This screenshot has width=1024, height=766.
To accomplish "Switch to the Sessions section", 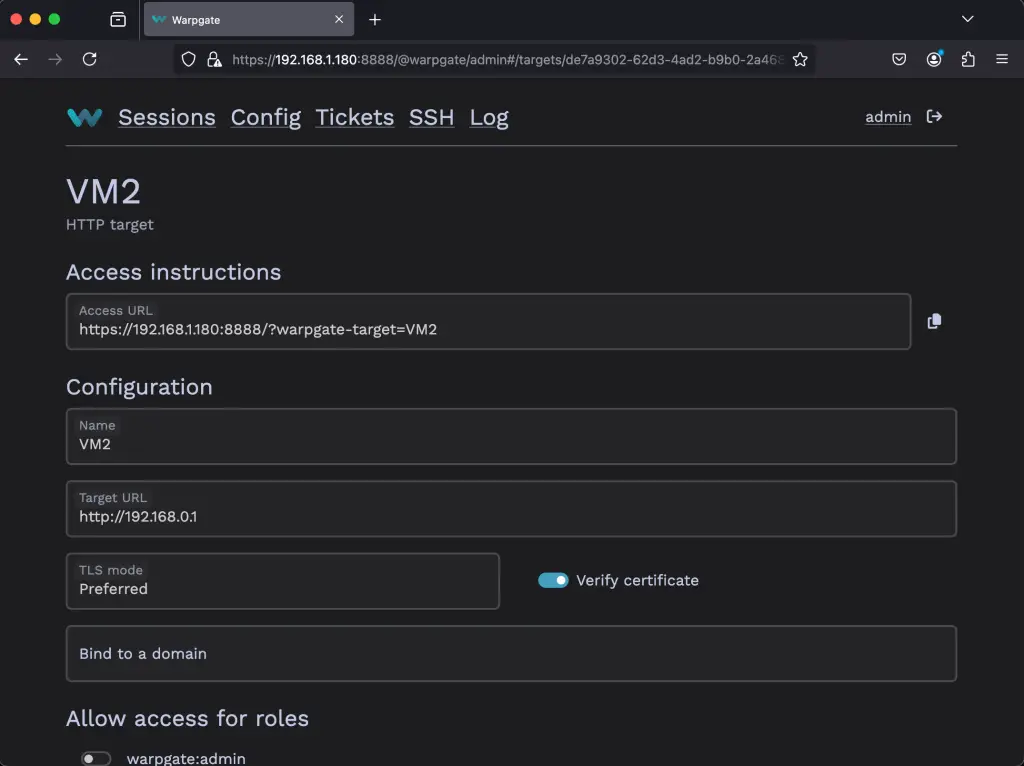I will 166,117.
